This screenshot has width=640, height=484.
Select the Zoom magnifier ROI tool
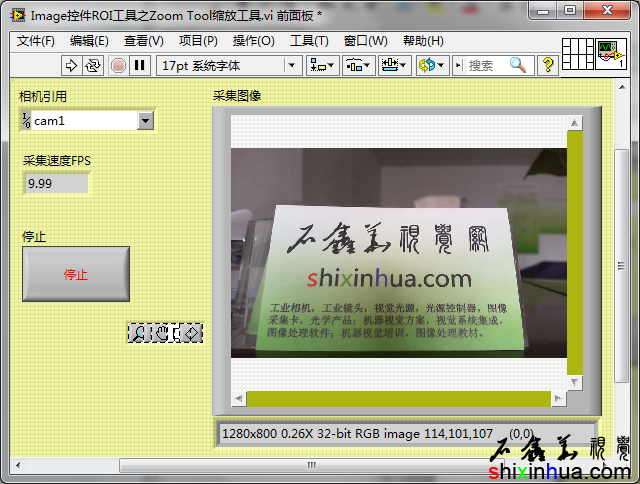click(x=140, y=333)
